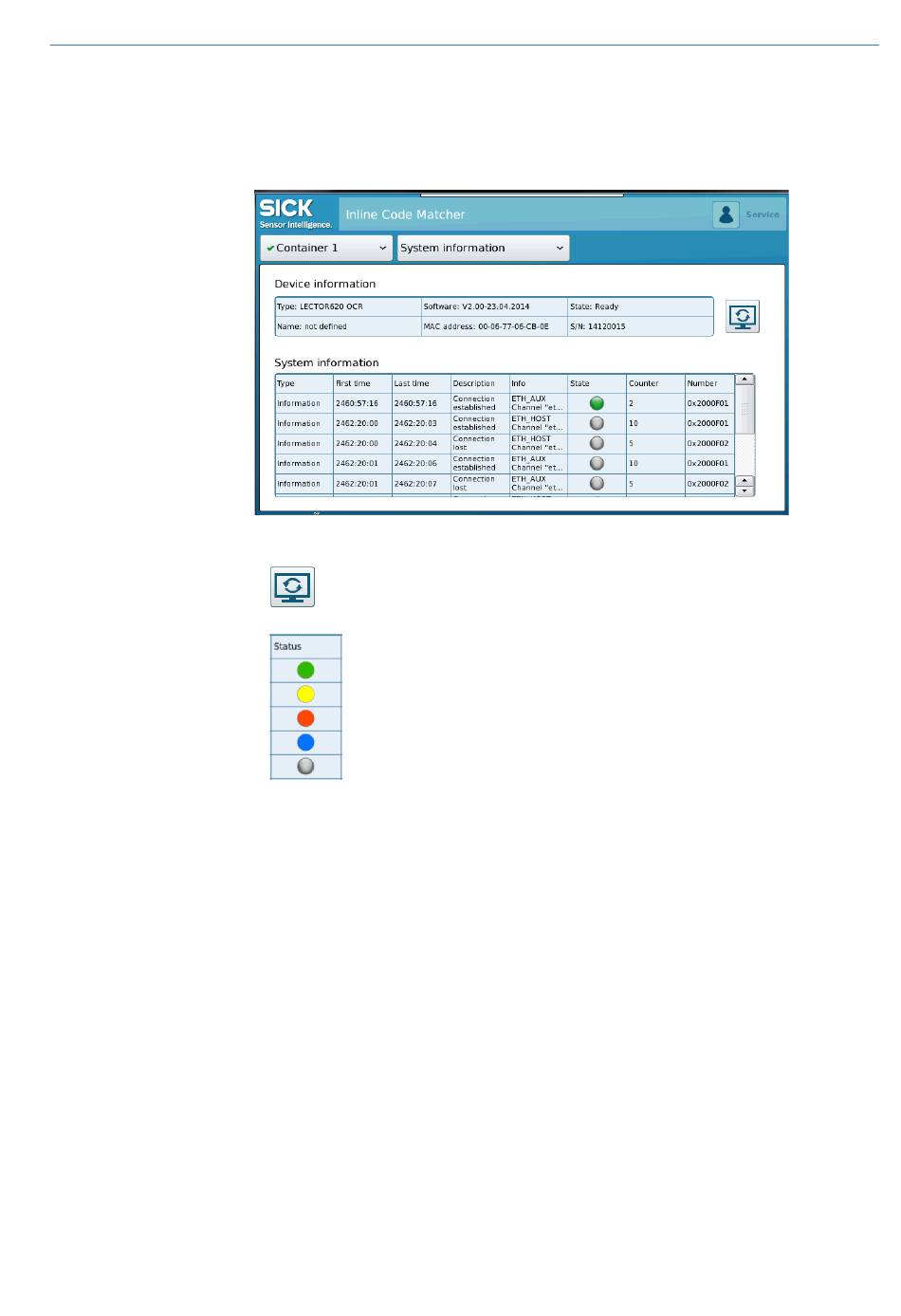Click the First time column header
This screenshot has width=901, height=1316.
(353, 383)
